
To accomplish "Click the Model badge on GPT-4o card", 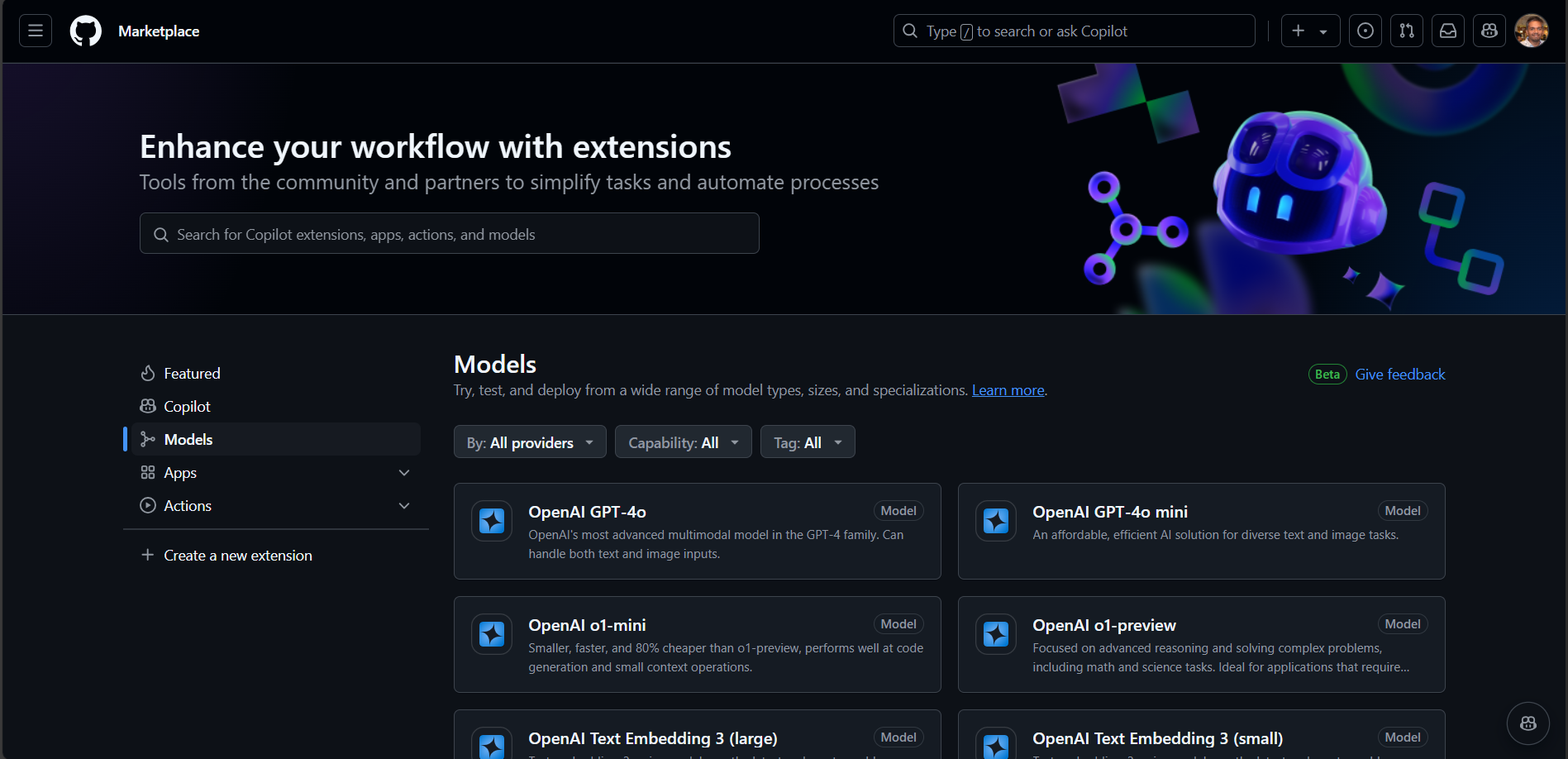I will (898, 511).
